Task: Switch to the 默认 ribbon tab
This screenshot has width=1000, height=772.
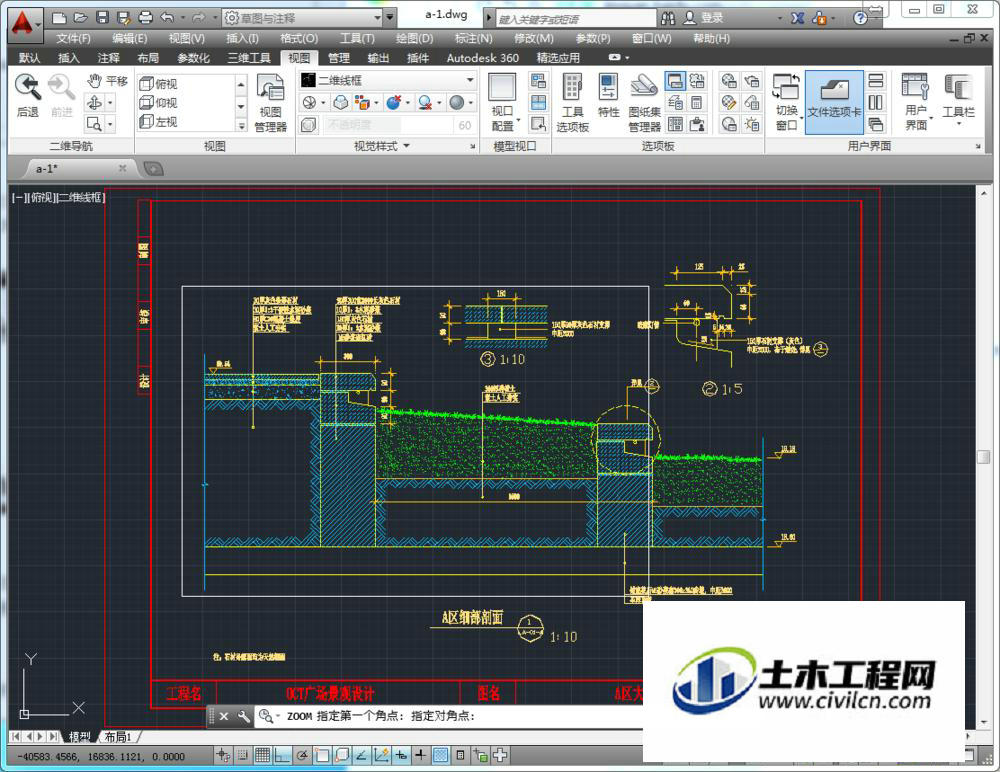Action: pos(29,58)
